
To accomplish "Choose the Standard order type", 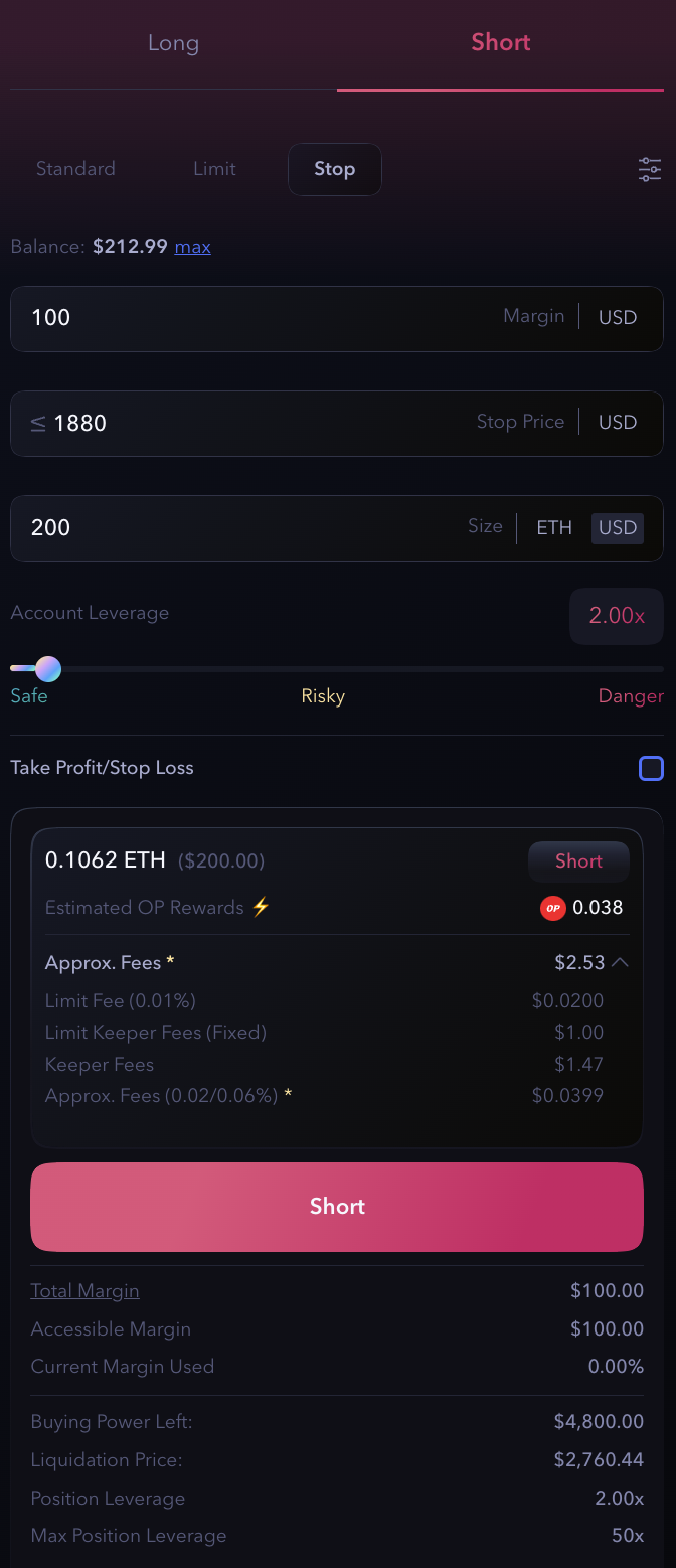I will 75,169.
